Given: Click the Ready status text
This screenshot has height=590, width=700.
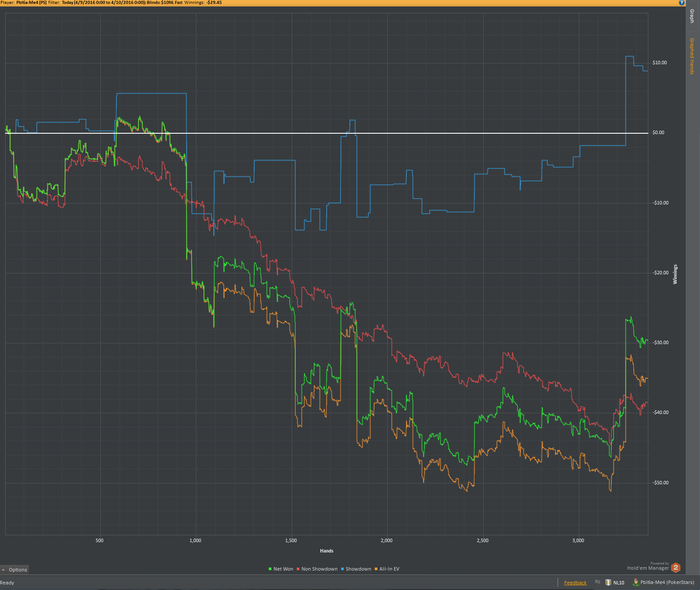Looking at the screenshot, I should [x=7, y=583].
